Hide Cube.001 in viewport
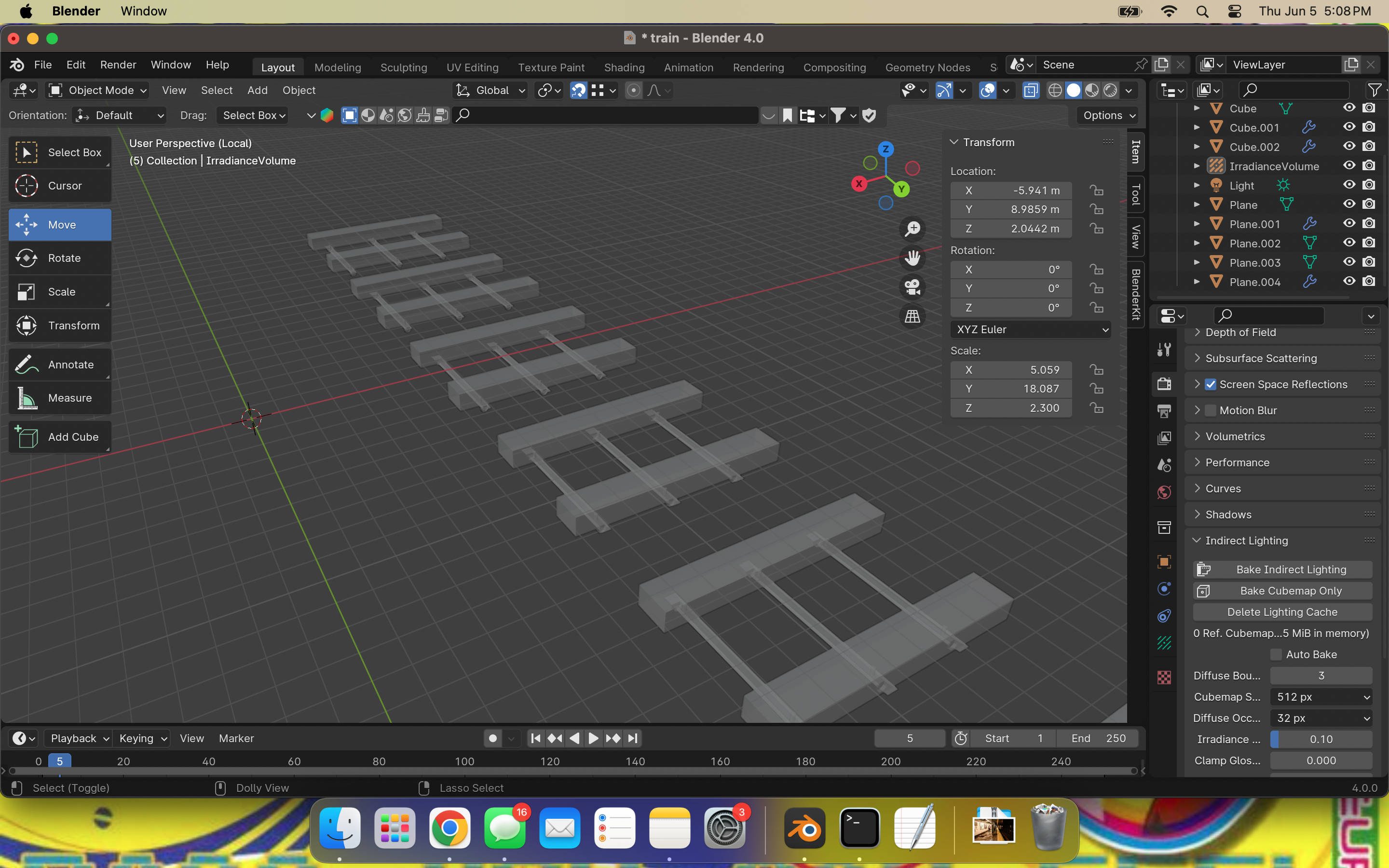The image size is (1389, 868). click(1349, 127)
